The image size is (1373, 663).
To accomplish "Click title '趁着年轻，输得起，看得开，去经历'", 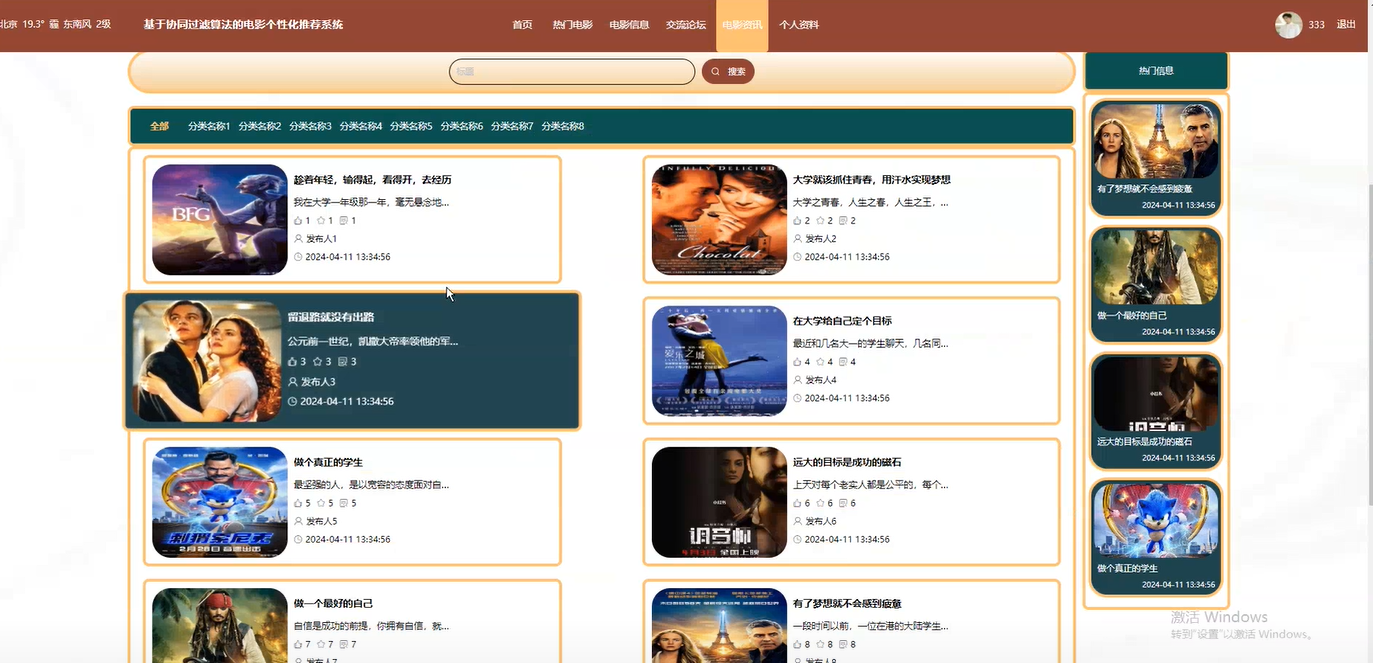I will [x=373, y=180].
